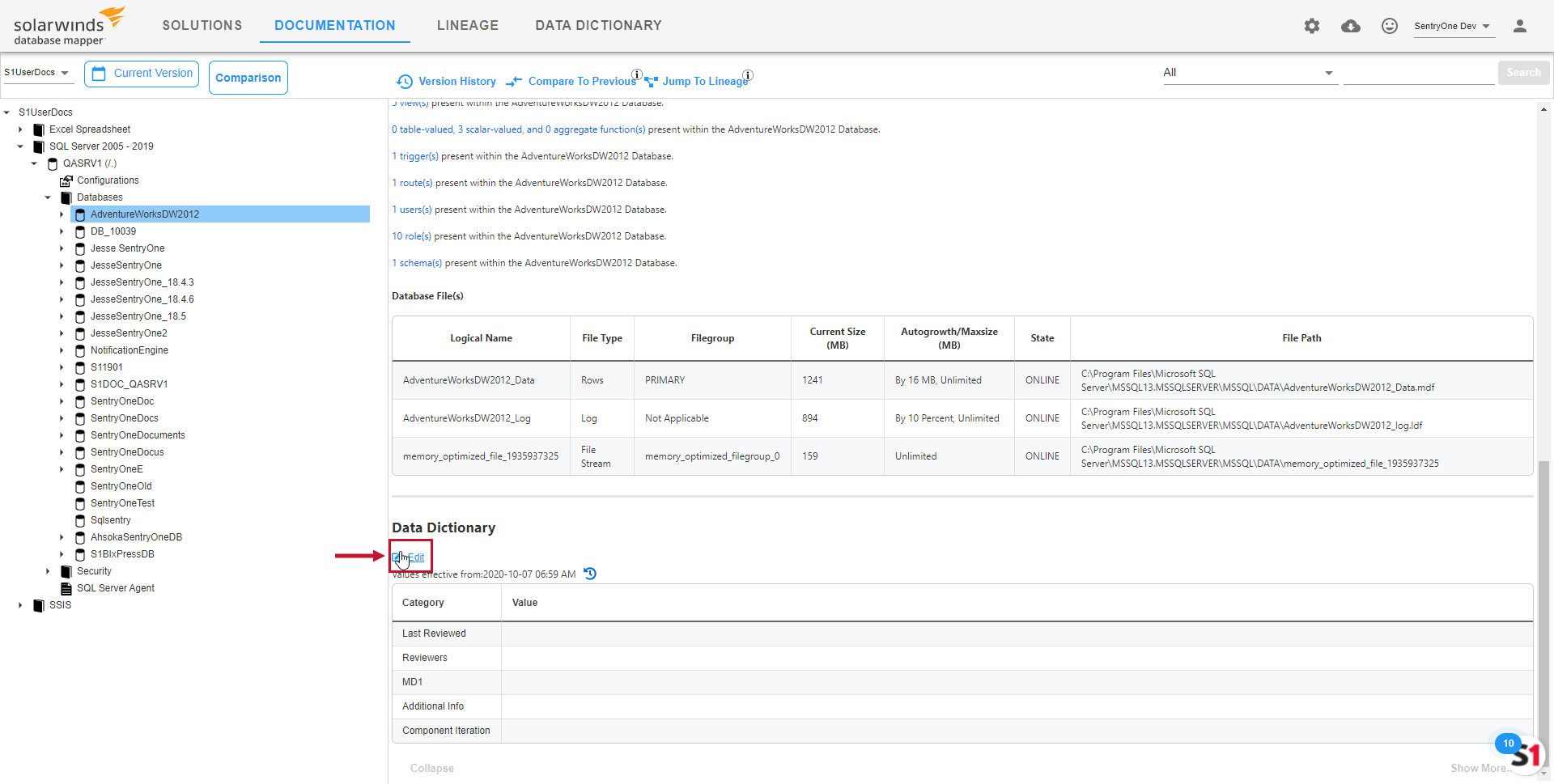Click into the search text field
Image resolution: width=1554 pixels, height=784 pixels.
click(x=1419, y=73)
